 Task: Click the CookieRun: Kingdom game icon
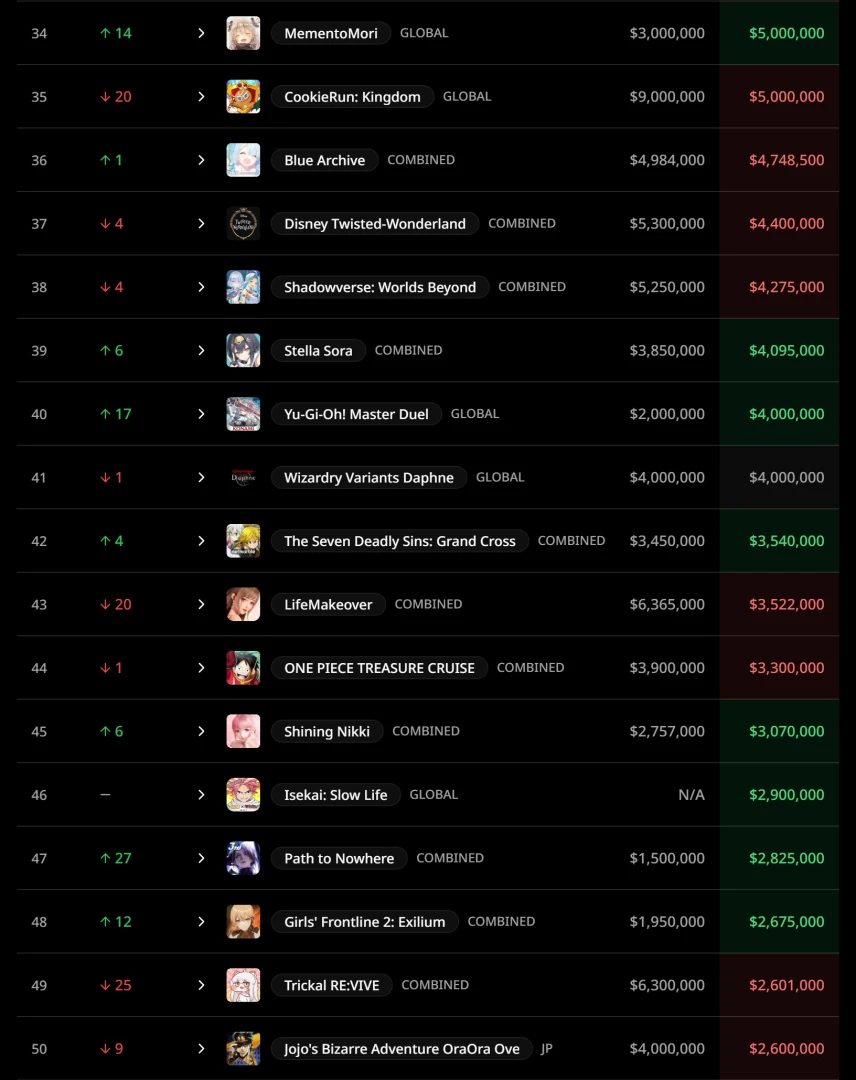pyautogui.click(x=243, y=97)
